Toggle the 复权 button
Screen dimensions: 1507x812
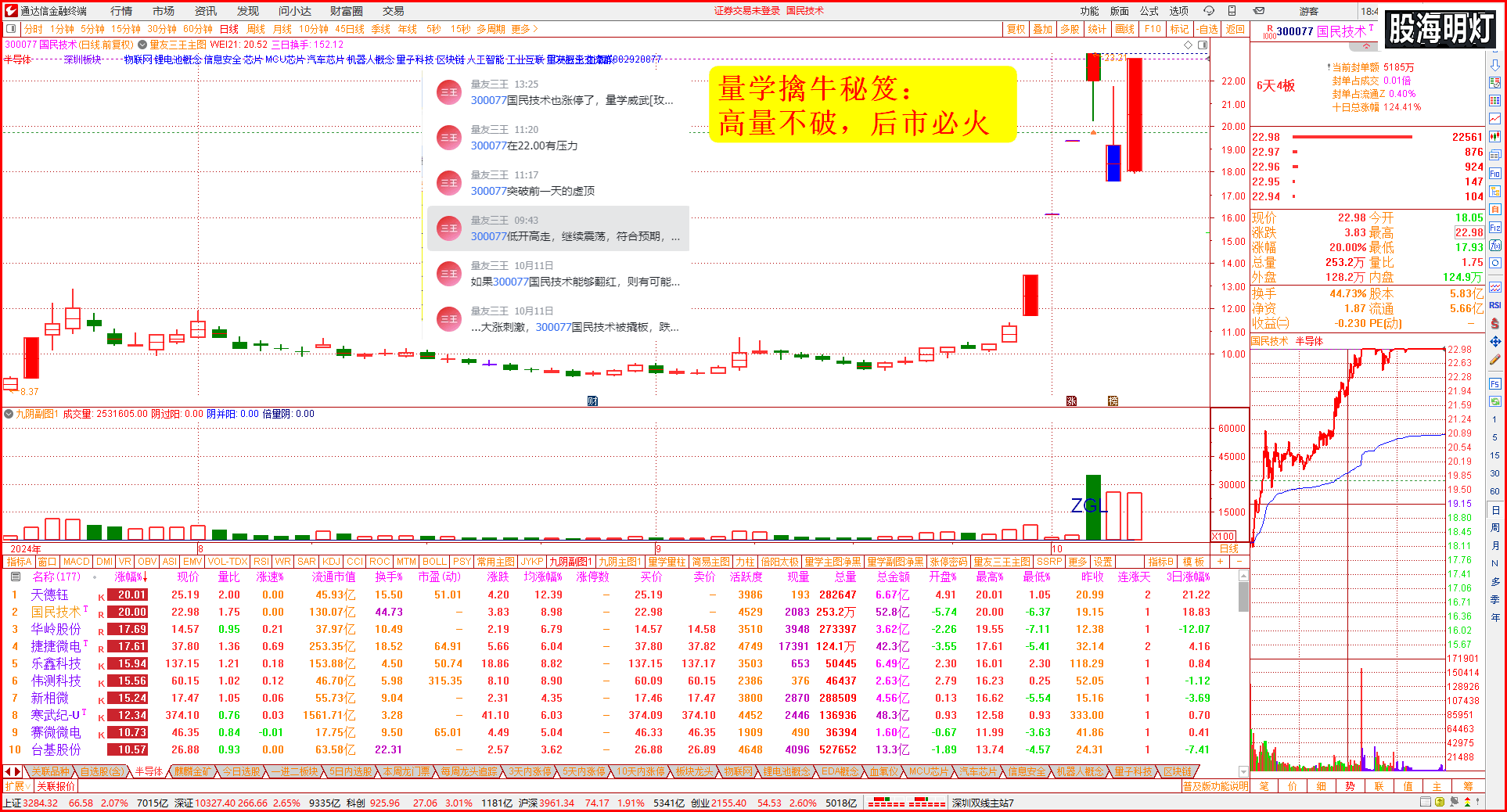click(1016, 29)
